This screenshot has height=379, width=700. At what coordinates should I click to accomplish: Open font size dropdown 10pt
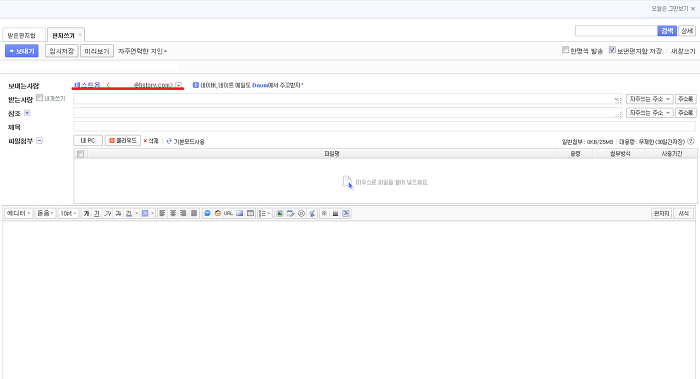click(68, 214)
